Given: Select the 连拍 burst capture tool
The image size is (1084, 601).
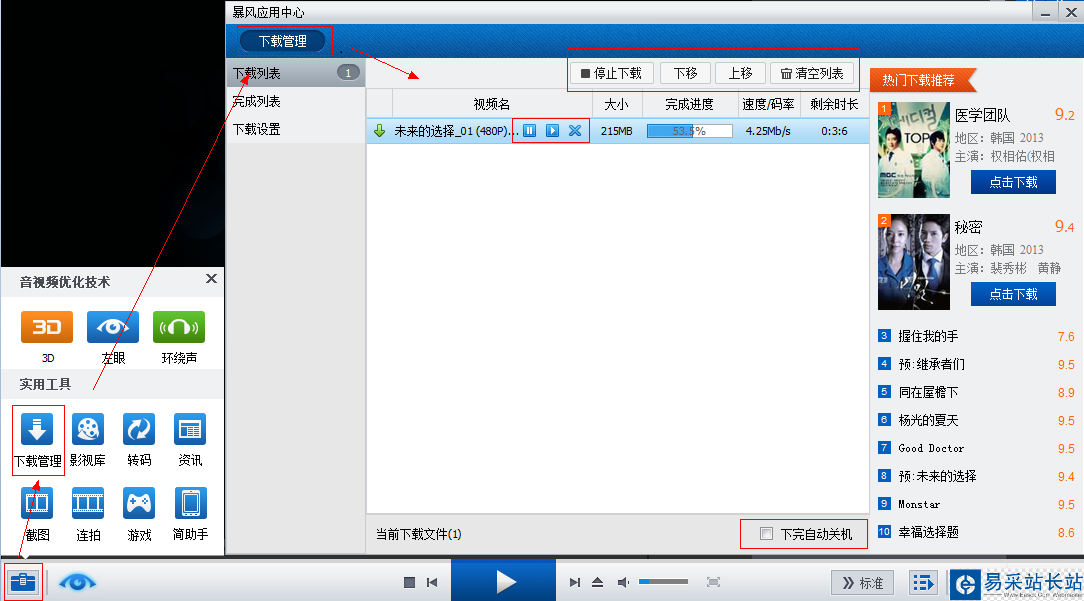Looking at the screenshot, I should 88,503.
